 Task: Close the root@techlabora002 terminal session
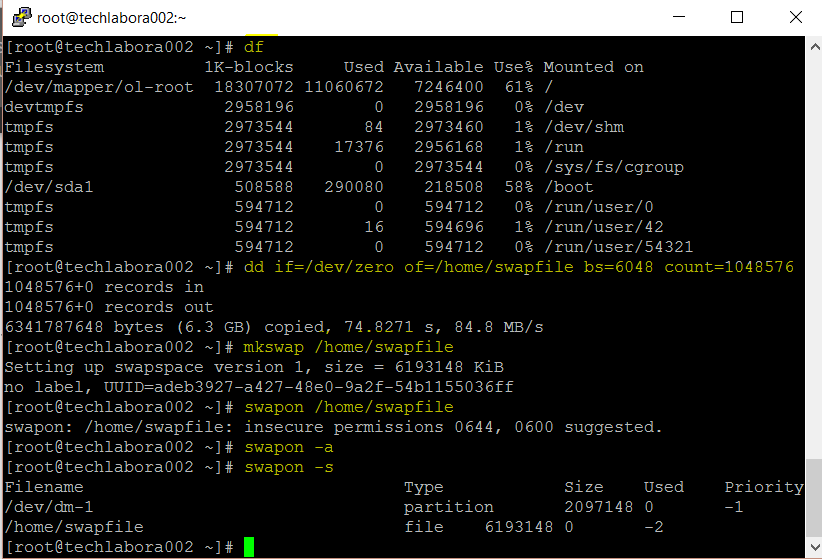[793, 17]
